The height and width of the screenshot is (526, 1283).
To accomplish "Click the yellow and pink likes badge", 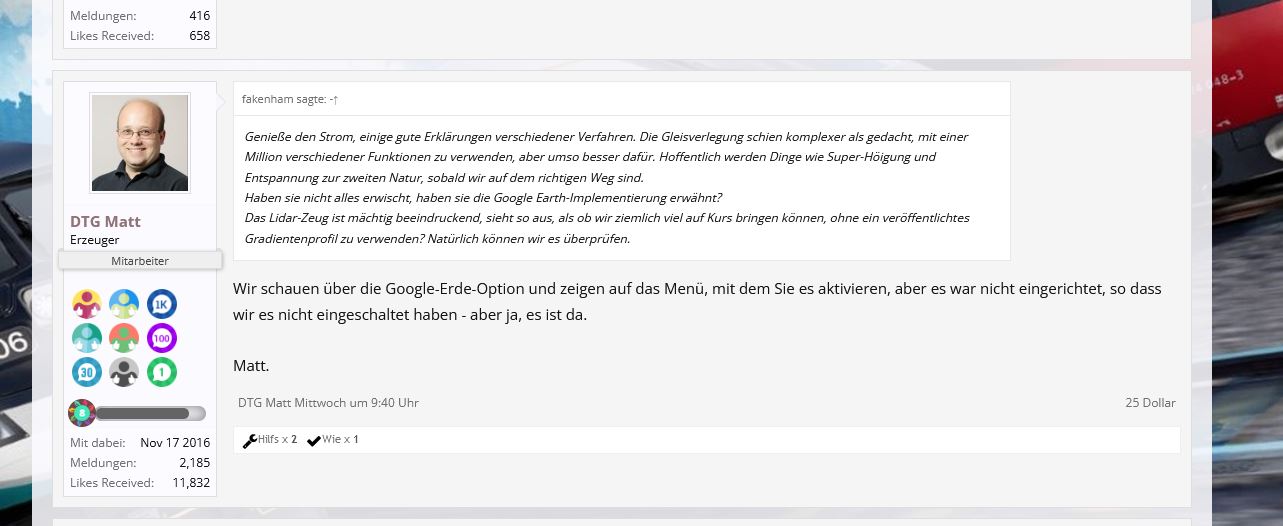I will pyautogui.click(x=87, y=304).
